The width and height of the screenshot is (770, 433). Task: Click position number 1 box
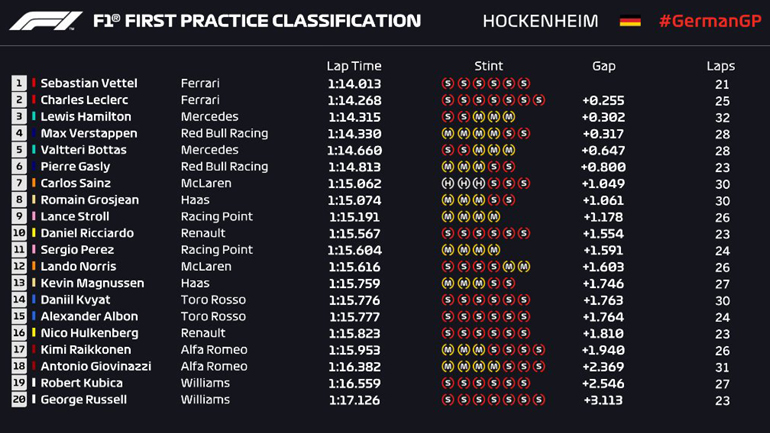pos(19,84)
